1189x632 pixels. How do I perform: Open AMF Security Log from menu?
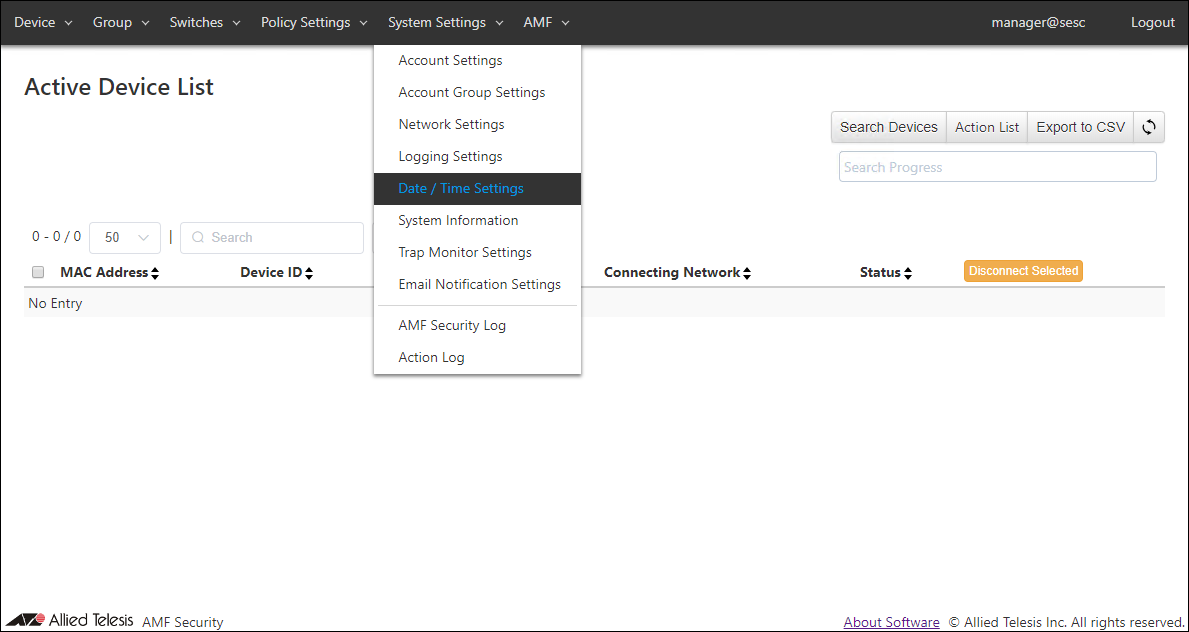tap(452, 325)
